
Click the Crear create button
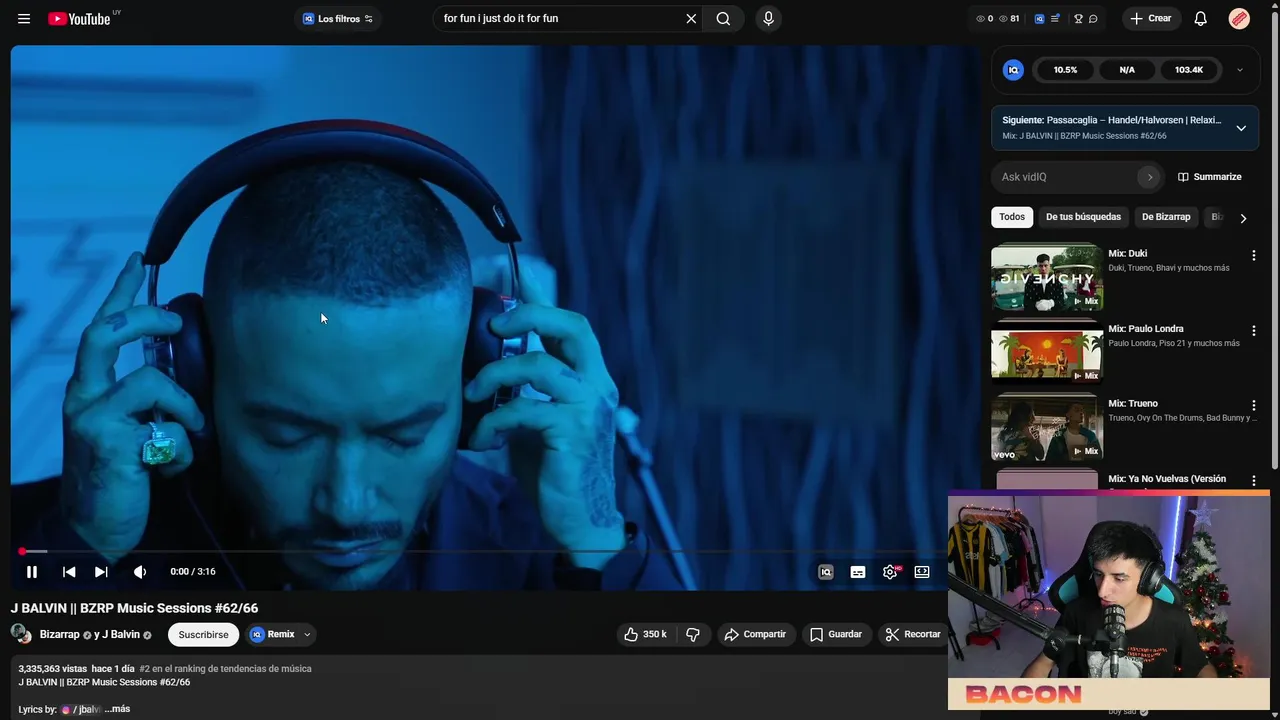click(x=1151, y=18)
